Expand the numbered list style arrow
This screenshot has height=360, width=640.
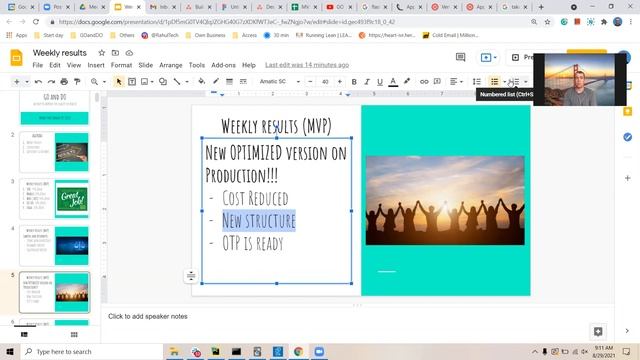pos(526,82)
